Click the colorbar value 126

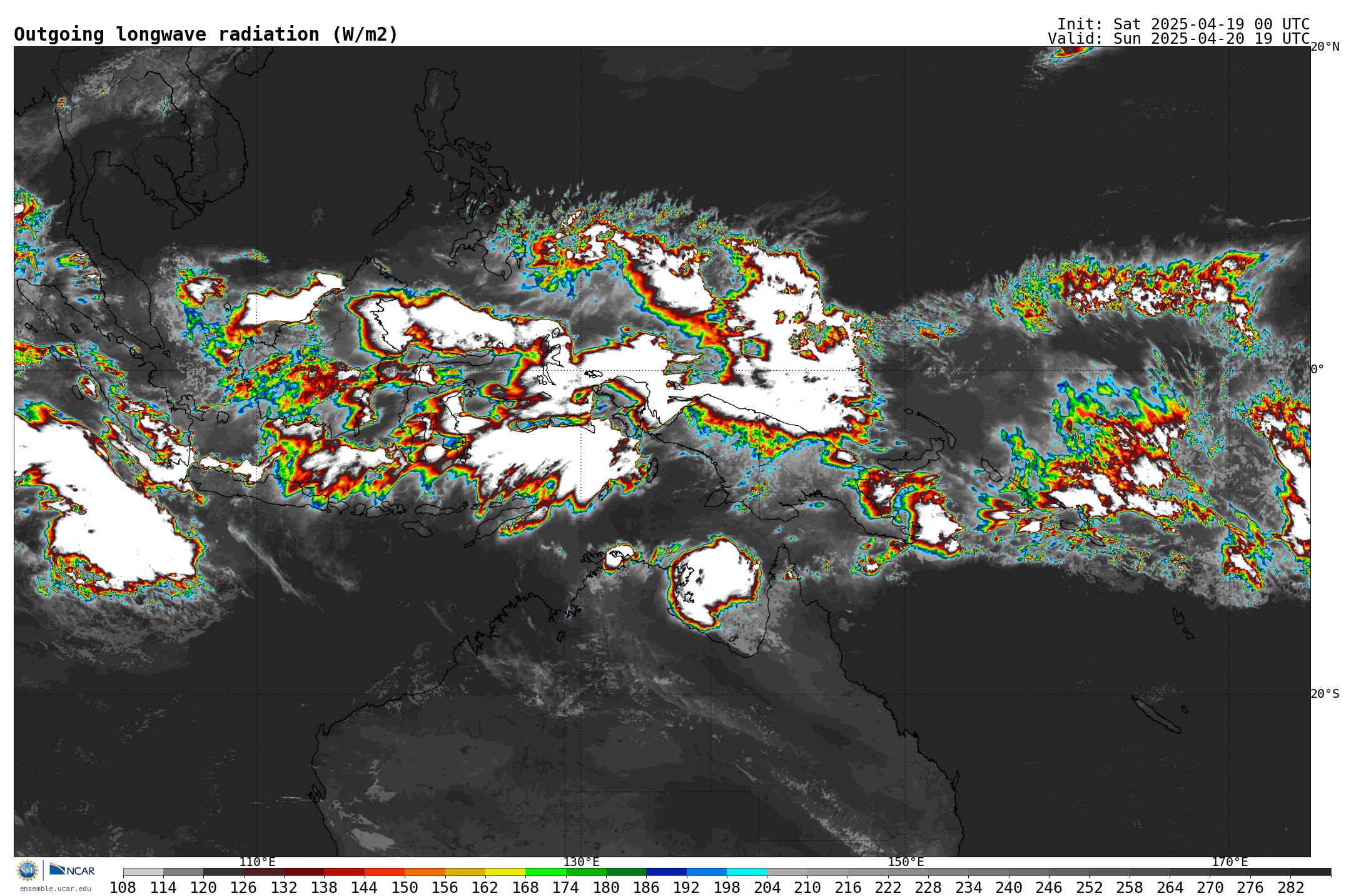243,887
